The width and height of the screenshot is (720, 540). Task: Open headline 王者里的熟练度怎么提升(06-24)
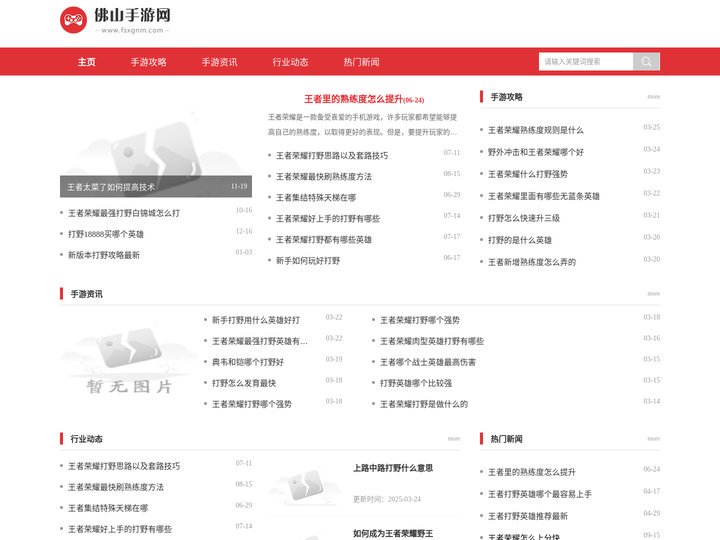tap(364, 99)
